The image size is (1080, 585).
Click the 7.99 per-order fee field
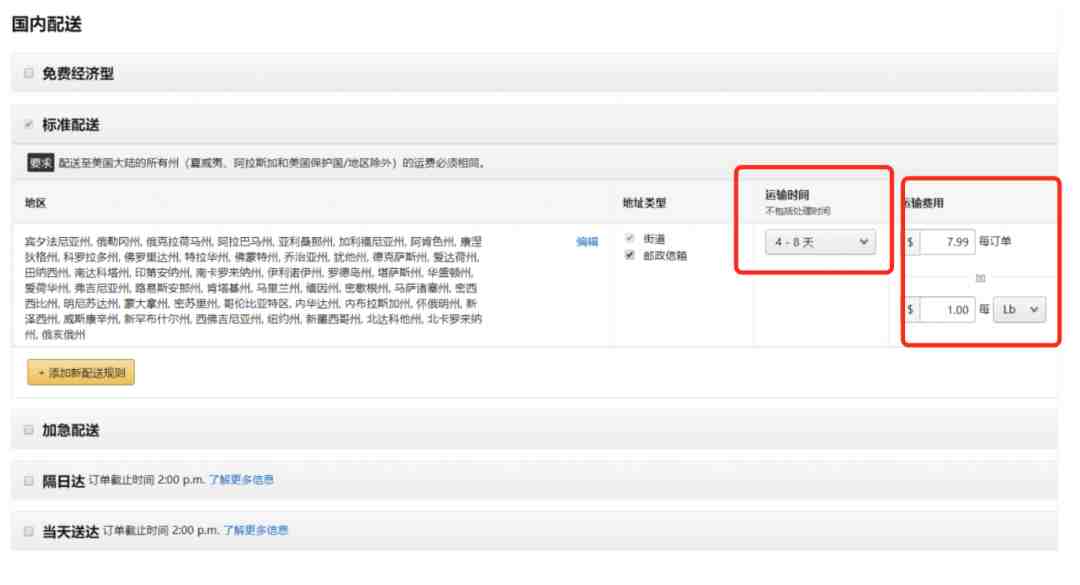point(947,242)
